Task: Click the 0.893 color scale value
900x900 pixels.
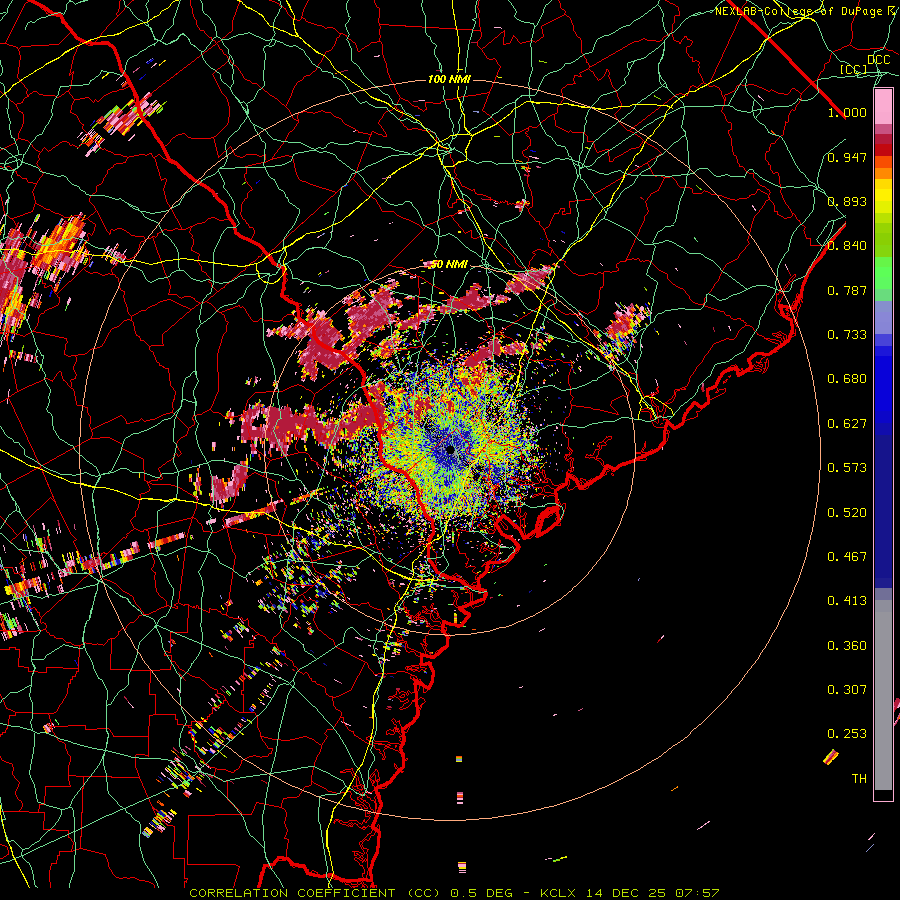Action: click(847, 201)
